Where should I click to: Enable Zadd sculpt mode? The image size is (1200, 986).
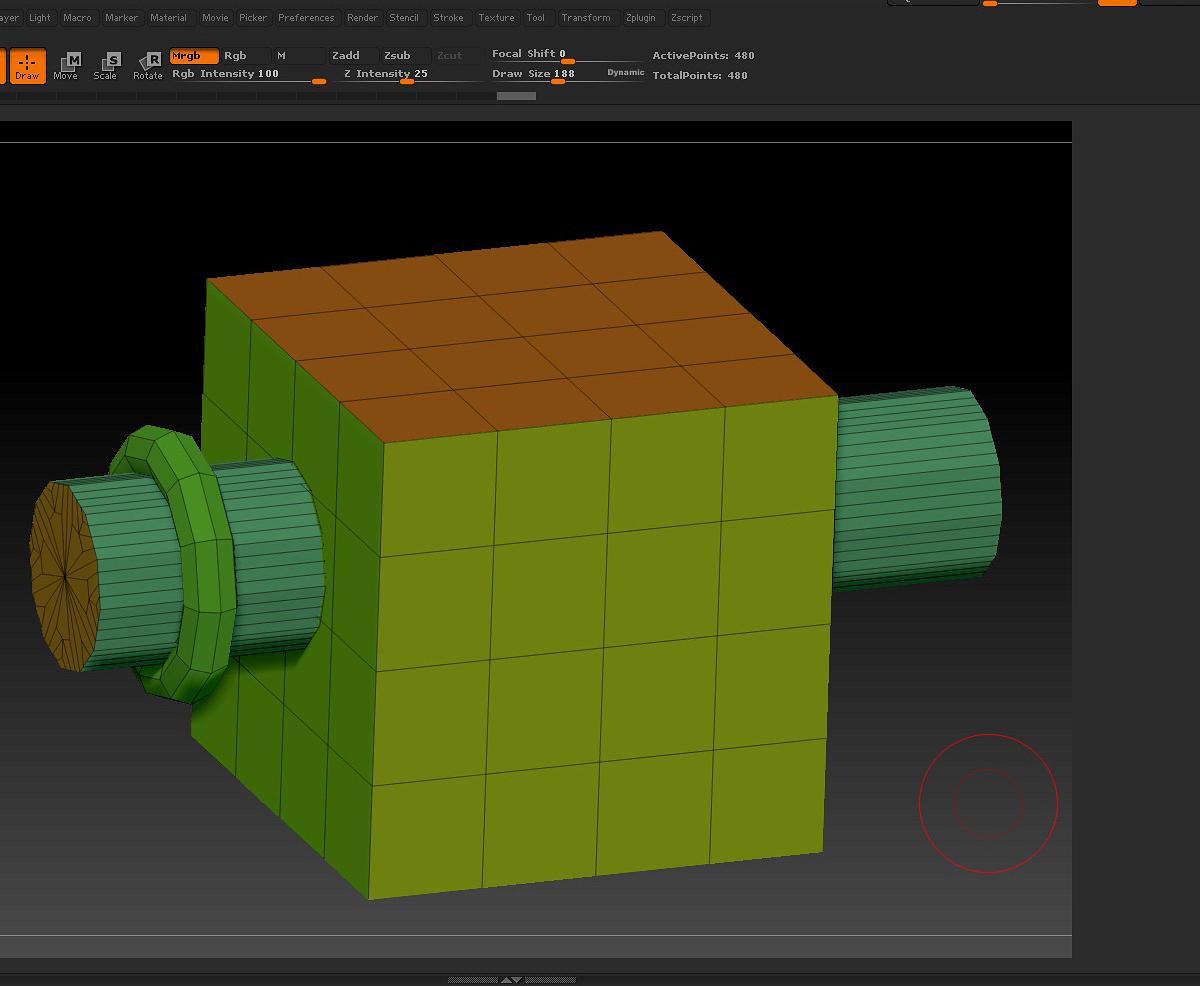[x=353, y=56]
